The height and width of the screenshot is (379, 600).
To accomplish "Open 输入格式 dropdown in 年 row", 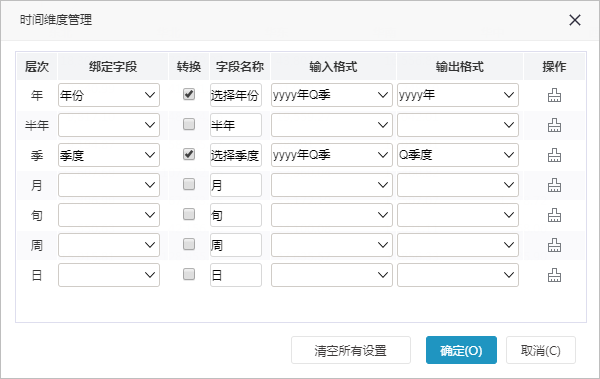I will point(332,95).
